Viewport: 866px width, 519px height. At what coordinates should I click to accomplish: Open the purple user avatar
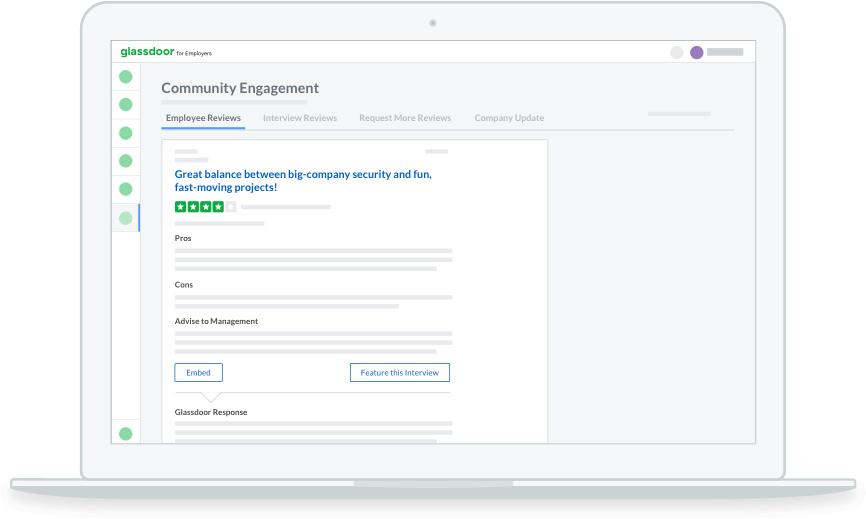click(x=696, y=52)
